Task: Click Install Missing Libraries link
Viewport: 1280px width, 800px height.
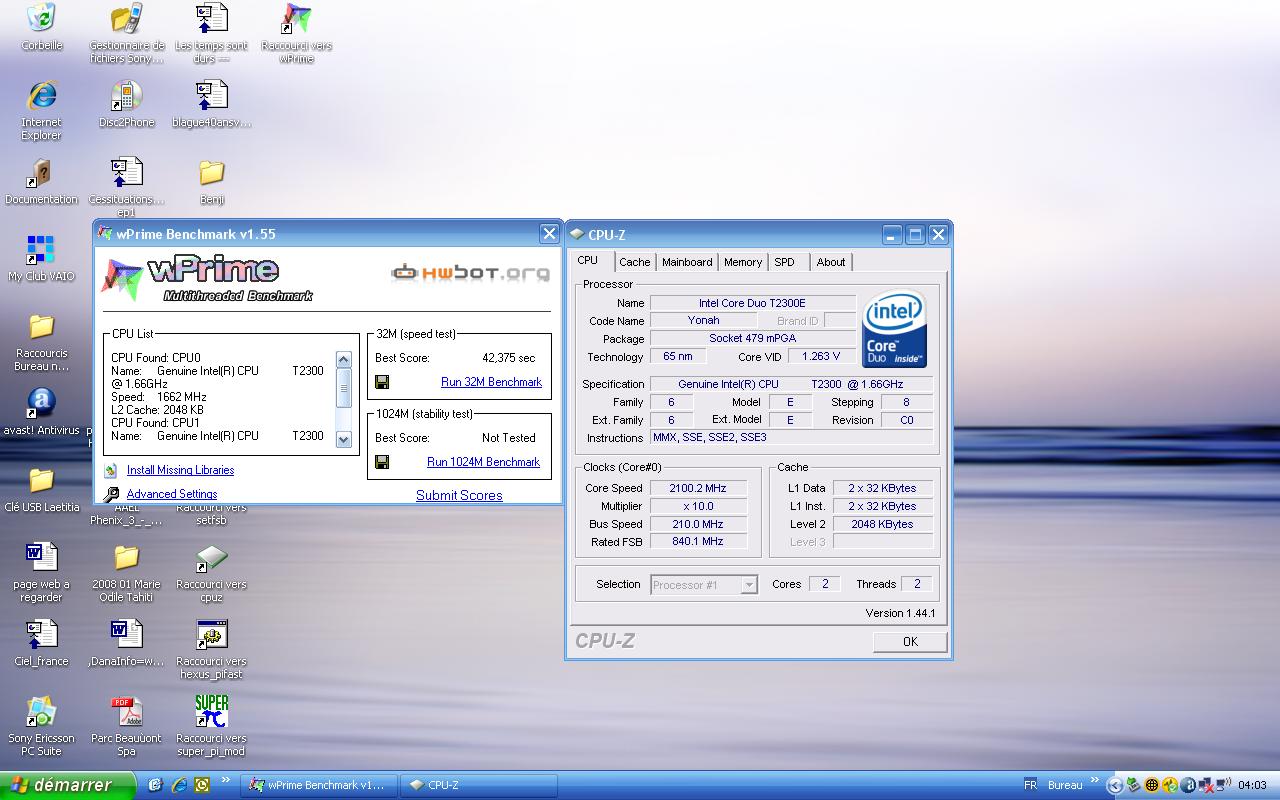Action: coord(180,470)
